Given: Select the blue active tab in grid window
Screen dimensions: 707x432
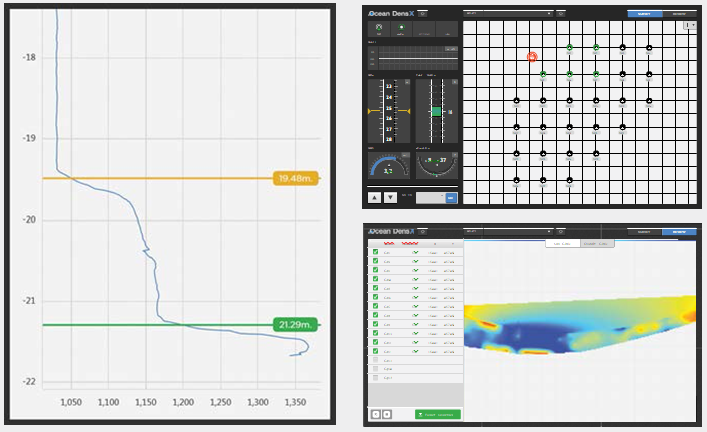Looking at the screenshot, I should tap(645, 14).
